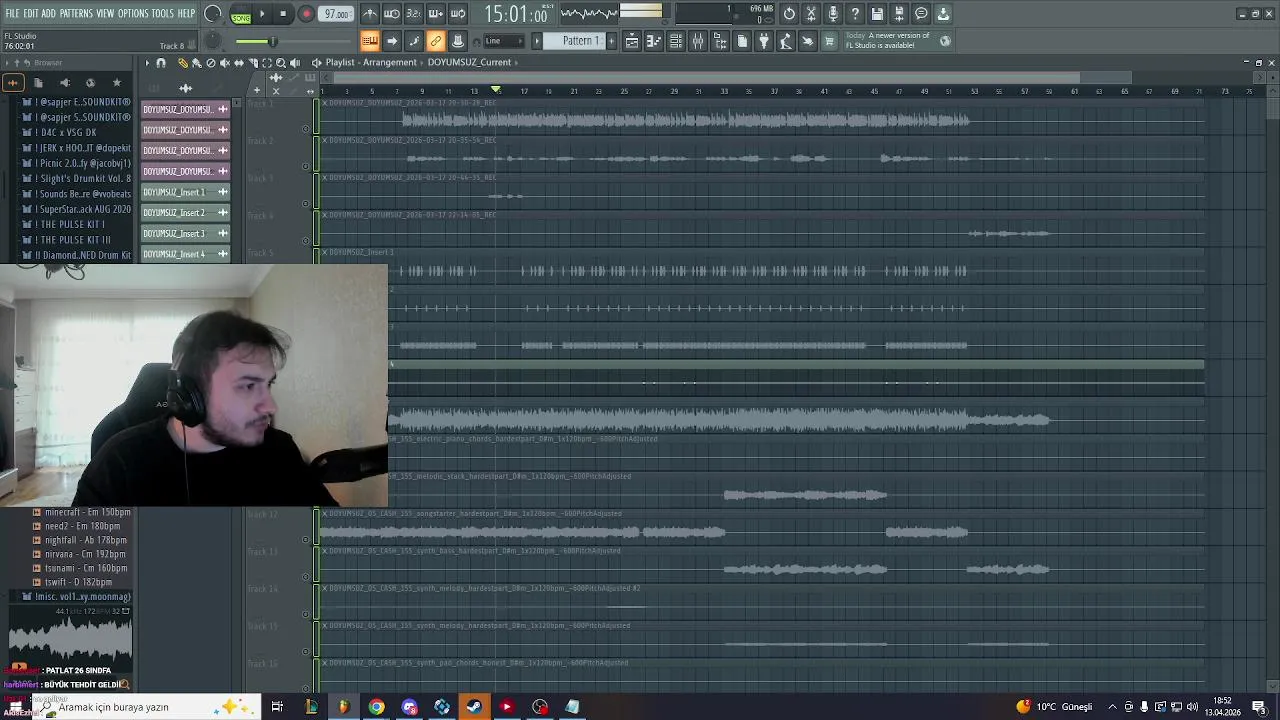The width and height of the screenshot is (1280, 720).
Task: Open the Piano roll view icon
Action: pos(654,41)
